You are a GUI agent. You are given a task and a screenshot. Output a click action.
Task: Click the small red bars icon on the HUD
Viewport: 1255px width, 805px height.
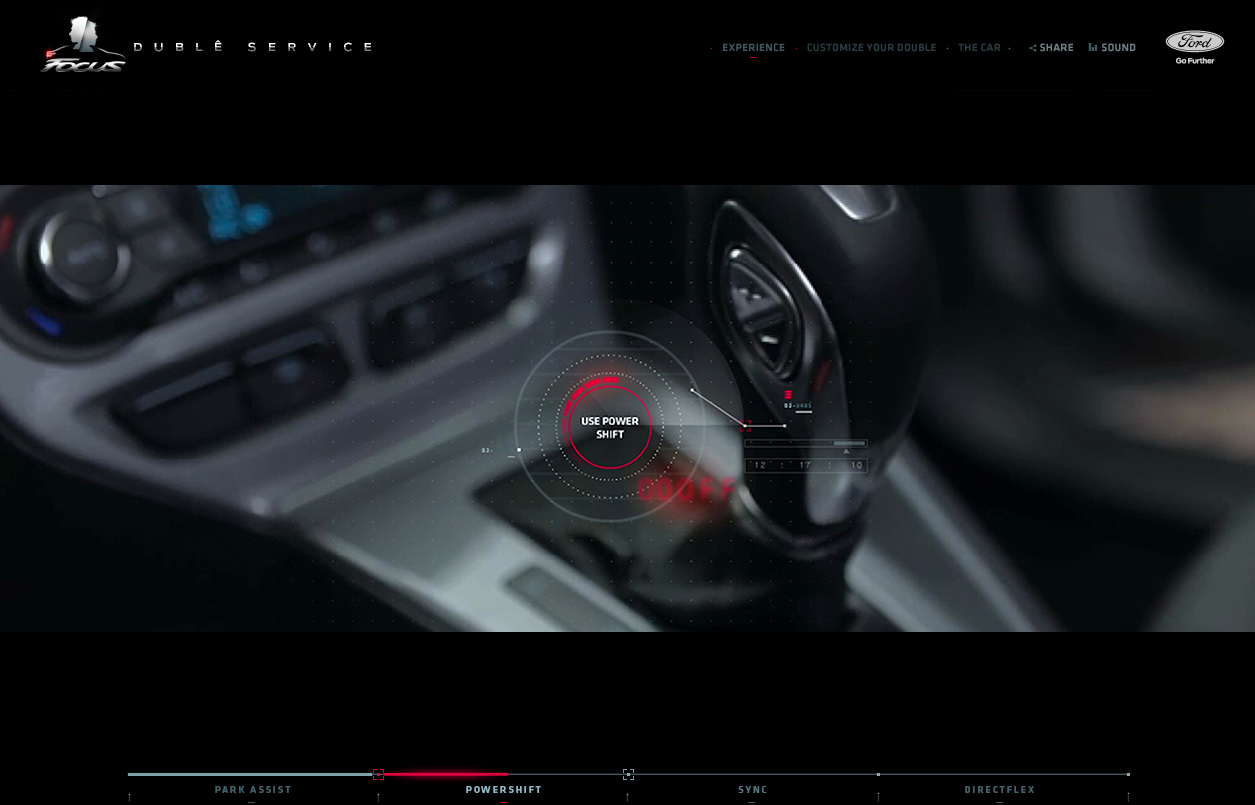pos(788,395)
